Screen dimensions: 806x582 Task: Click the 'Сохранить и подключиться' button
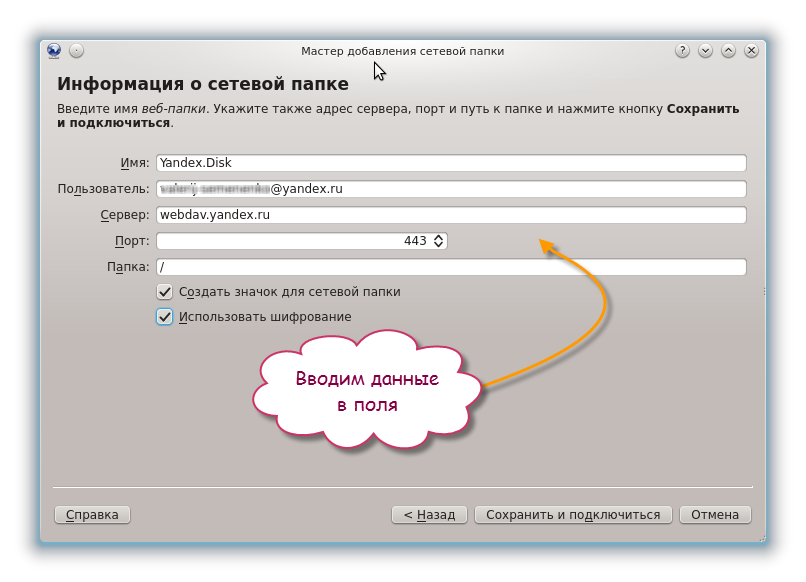573,515
